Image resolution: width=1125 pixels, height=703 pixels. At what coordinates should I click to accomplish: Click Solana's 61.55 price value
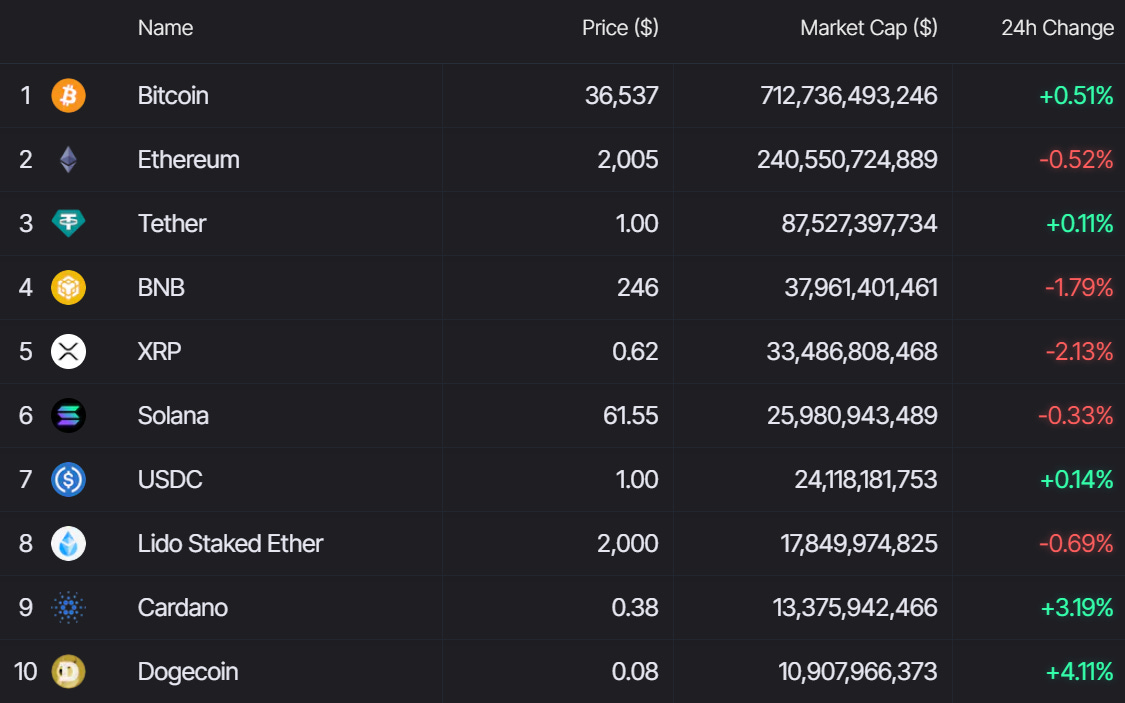pyautogui.click(x=631, y=415)
